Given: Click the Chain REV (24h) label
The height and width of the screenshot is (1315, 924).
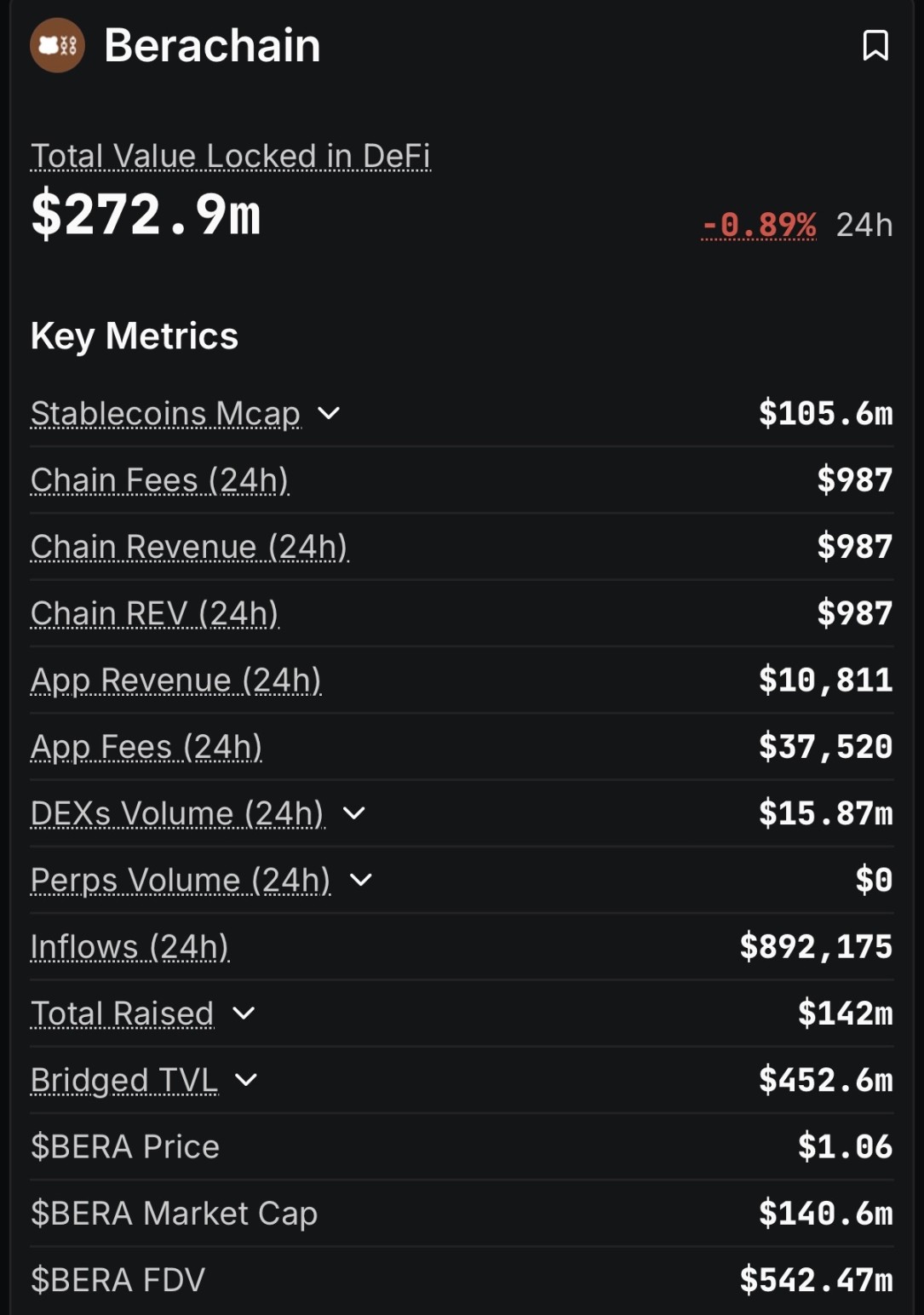Looking at the screenshot, I should [154, 613].
